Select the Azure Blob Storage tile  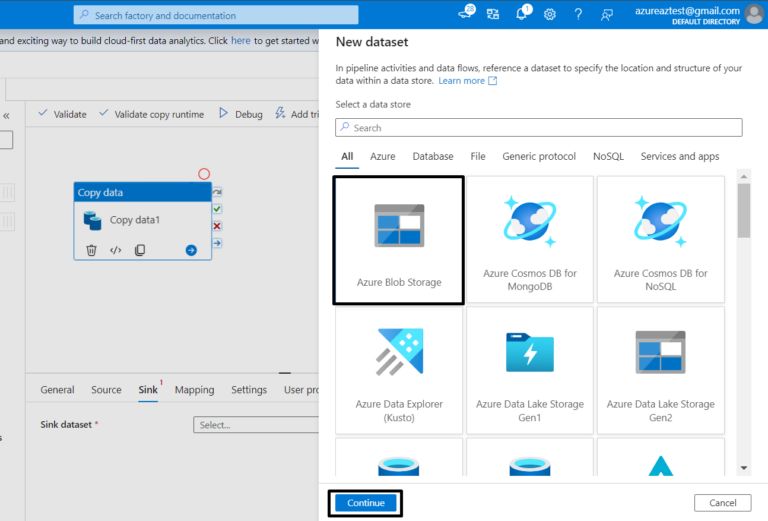coord(399,240)
